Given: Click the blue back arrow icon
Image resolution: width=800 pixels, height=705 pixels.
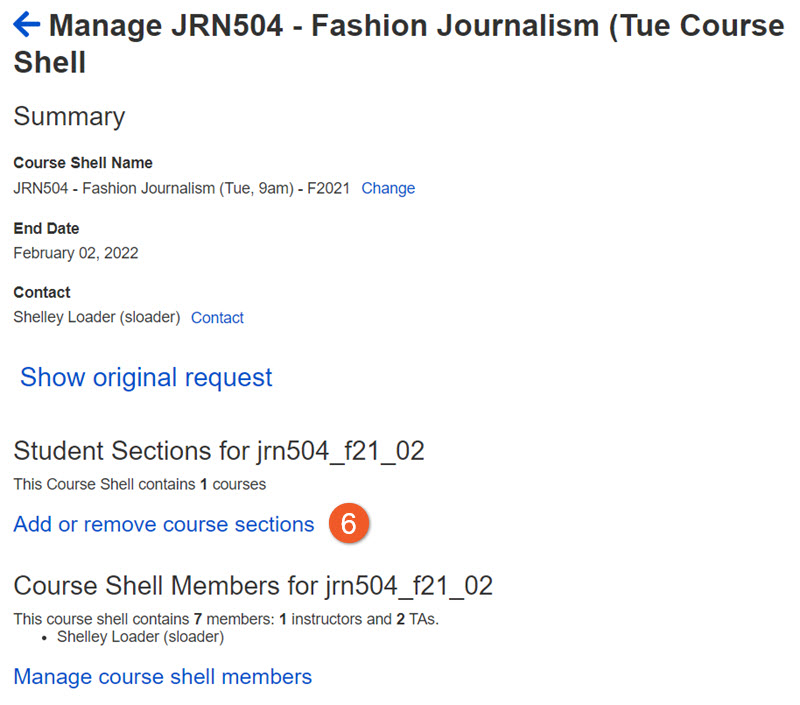Looking at the screenshot, I should click(27, 25).
